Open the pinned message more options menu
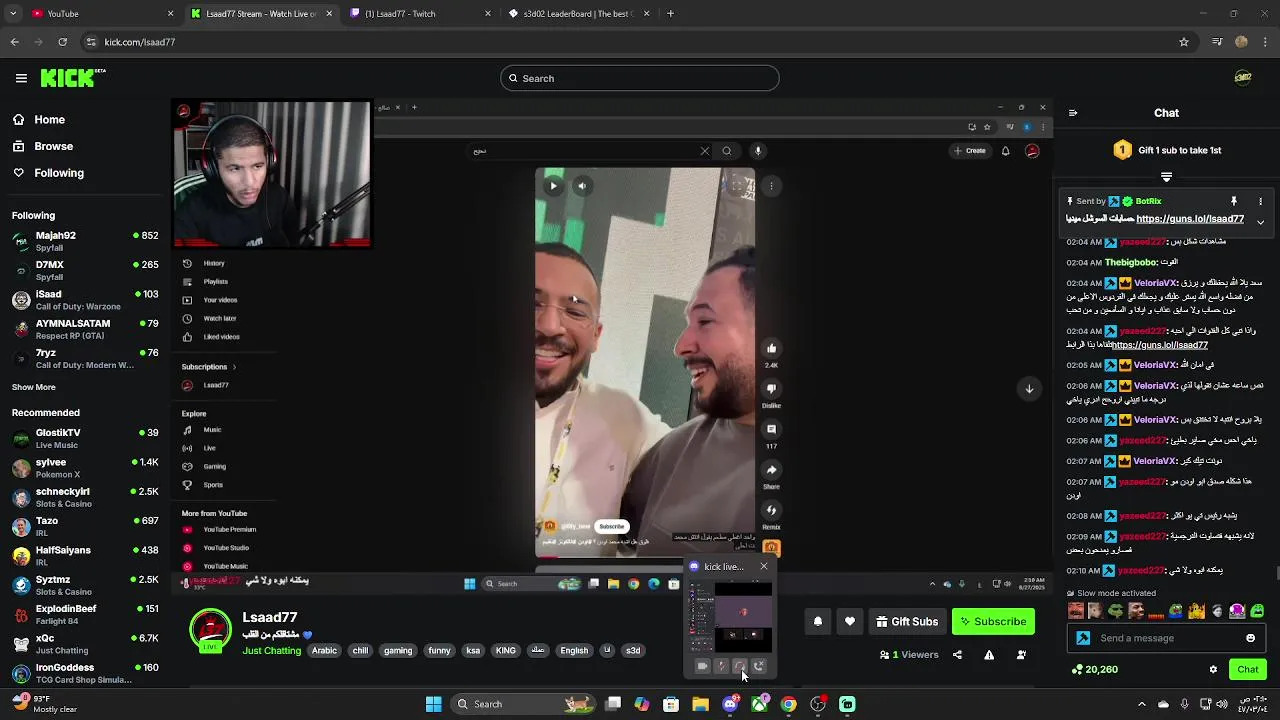 1260,201
